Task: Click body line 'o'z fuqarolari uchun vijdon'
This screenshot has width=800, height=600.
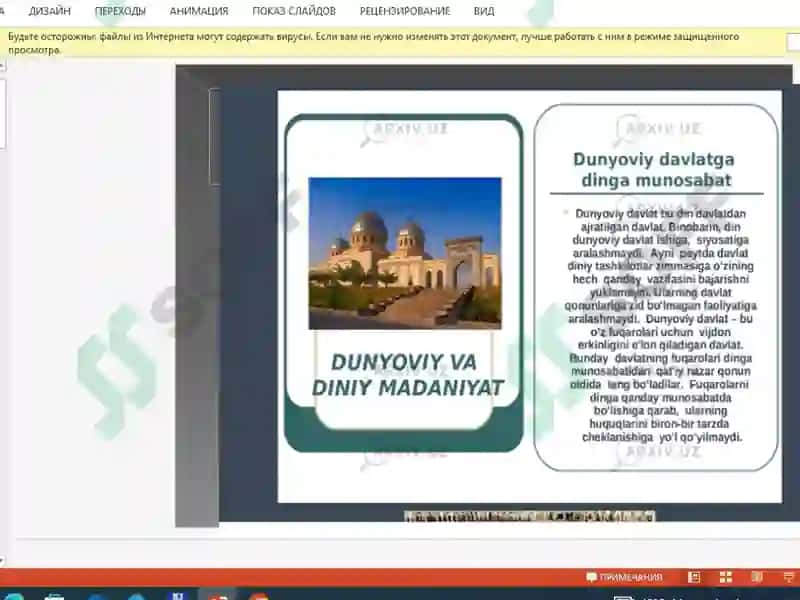Action: (x=660, y=332)
